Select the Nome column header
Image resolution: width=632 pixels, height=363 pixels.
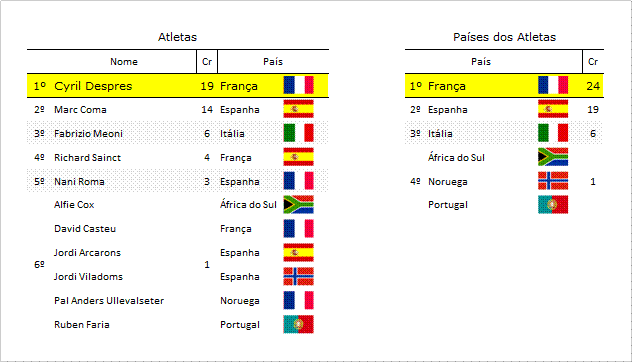[124, 62]
